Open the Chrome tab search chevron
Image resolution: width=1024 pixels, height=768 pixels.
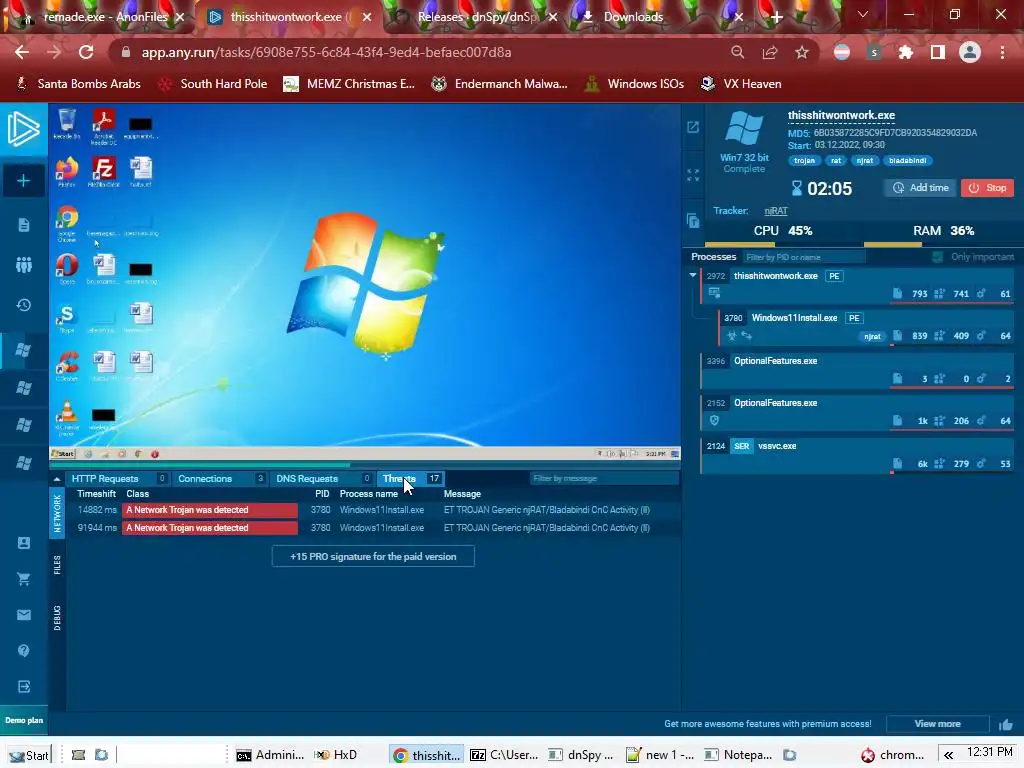(863, 14)
